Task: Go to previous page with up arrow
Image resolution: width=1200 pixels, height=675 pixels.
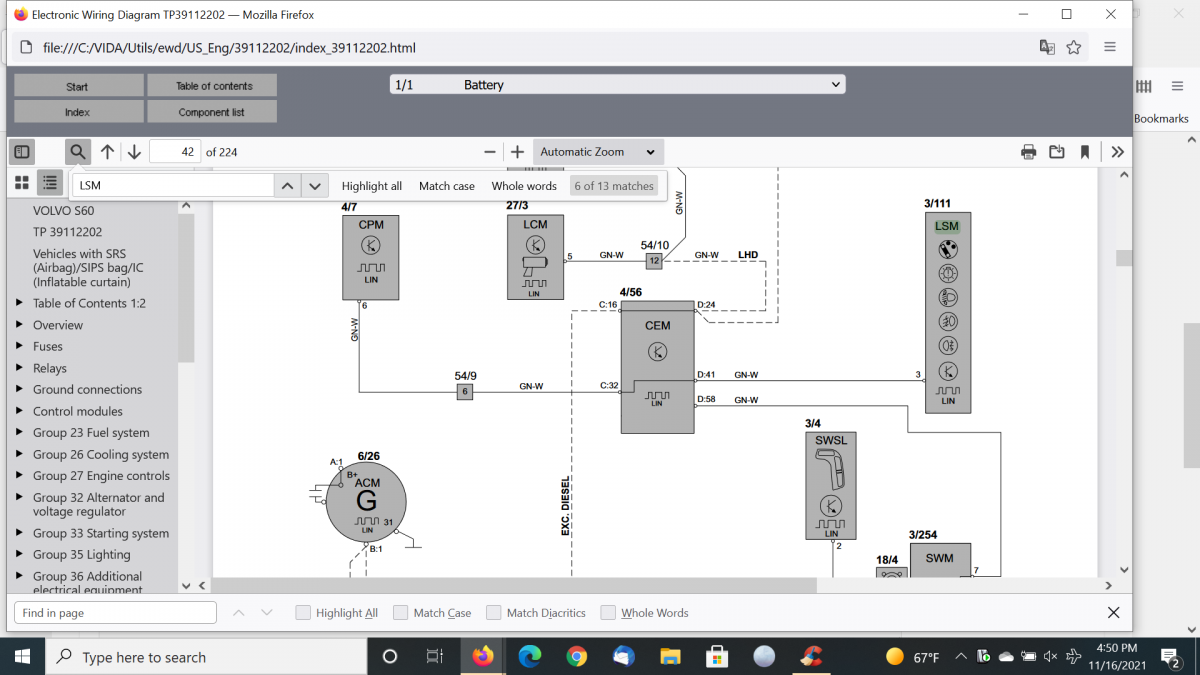Action: pos(107,152)
